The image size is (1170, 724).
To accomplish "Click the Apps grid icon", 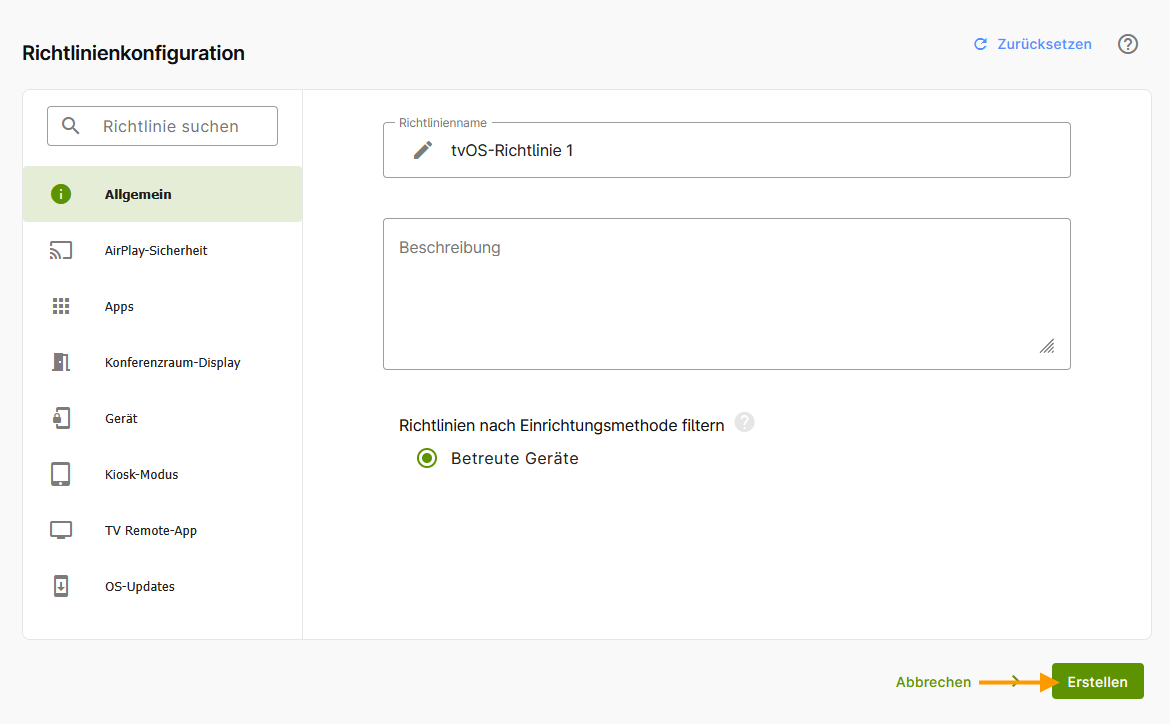I will tap(60, 306).
